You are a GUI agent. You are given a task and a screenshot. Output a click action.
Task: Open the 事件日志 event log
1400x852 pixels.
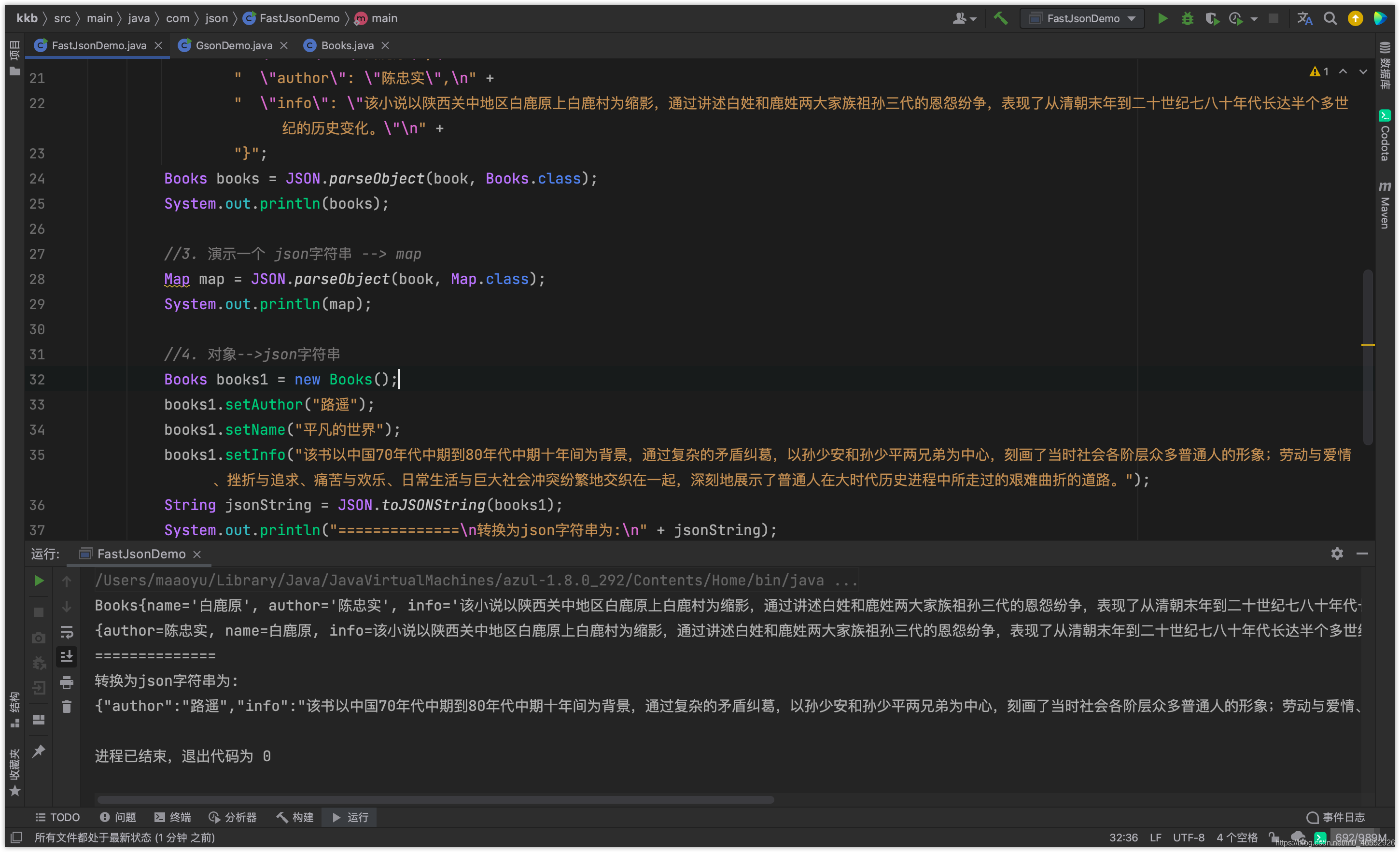point(1335,817)
